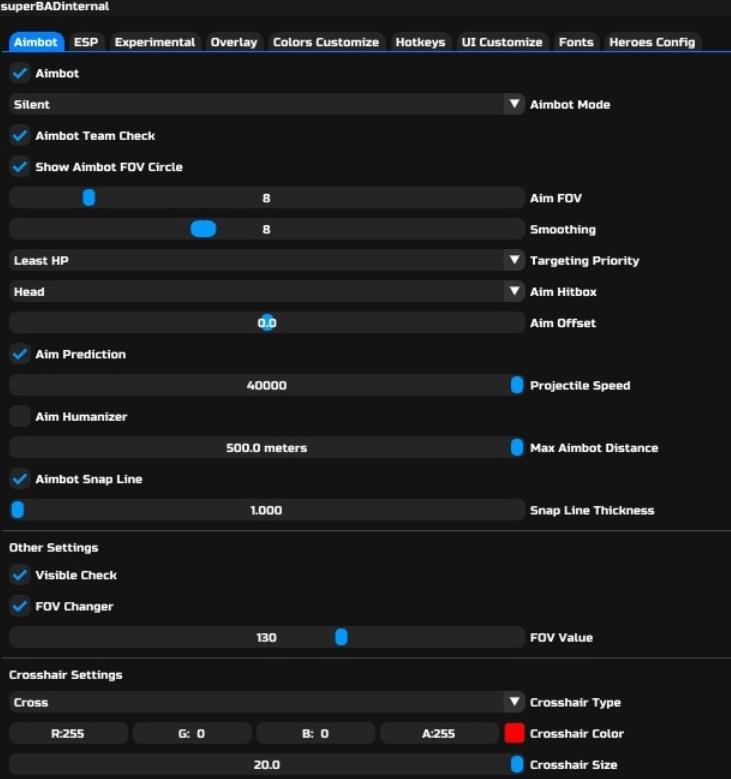Switch to the ESP tab
The height and width of the screenshot is (779, 731).
click(x=85, y=42)
